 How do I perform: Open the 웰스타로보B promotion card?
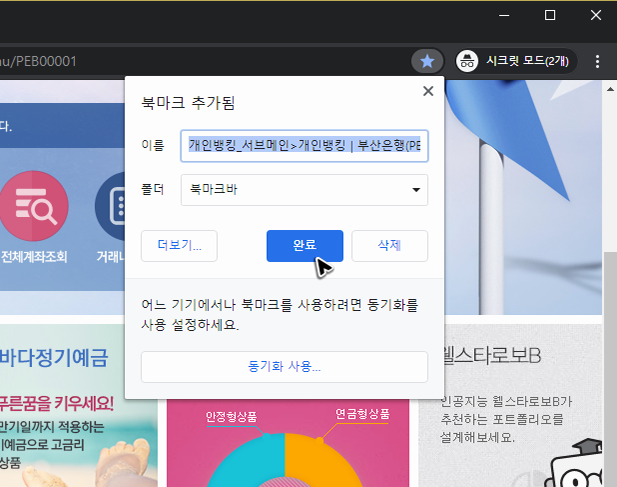pyautogui.click(x=510, y=405)
